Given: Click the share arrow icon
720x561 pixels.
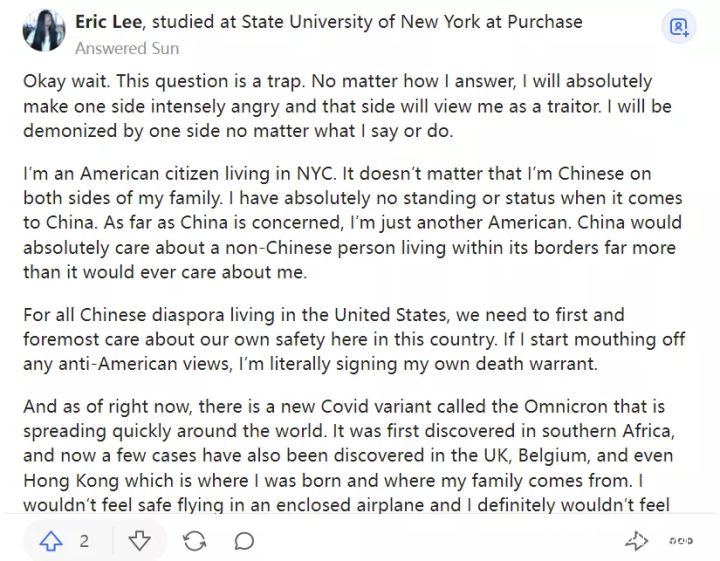Looking at the screenshot, I should point(636,541).
